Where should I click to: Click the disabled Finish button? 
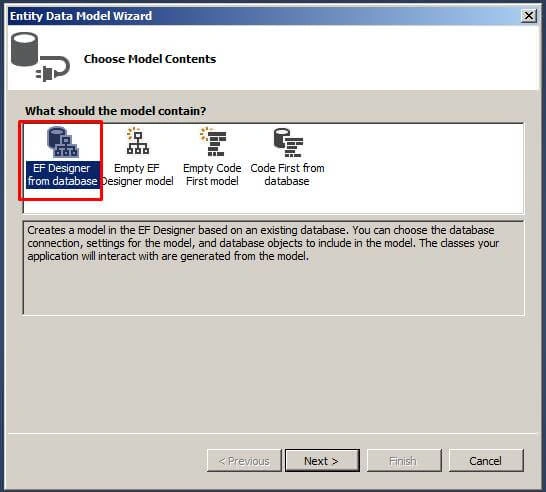click(x=404, y=461)
